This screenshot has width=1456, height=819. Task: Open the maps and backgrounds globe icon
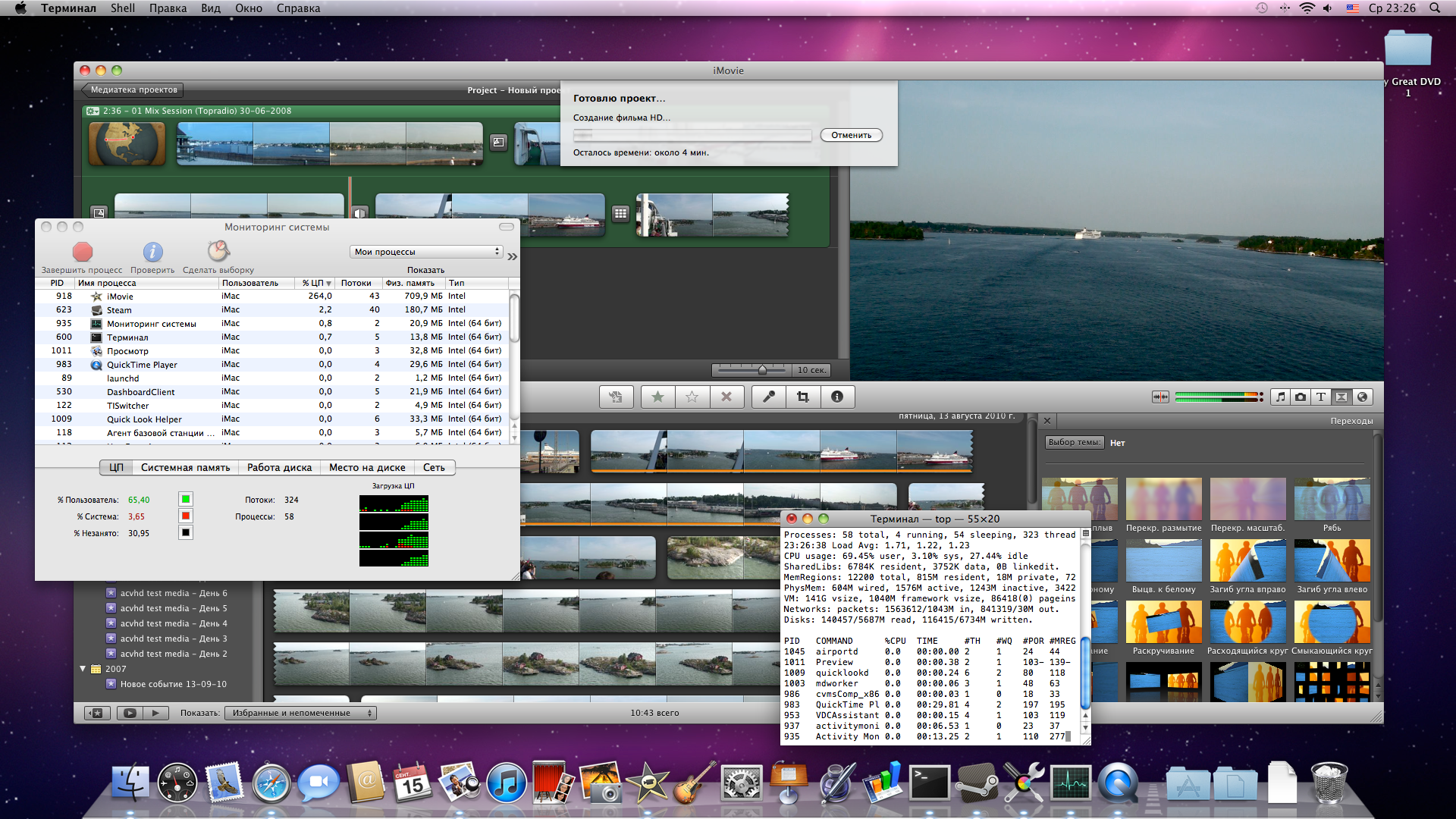[1363, 397]
